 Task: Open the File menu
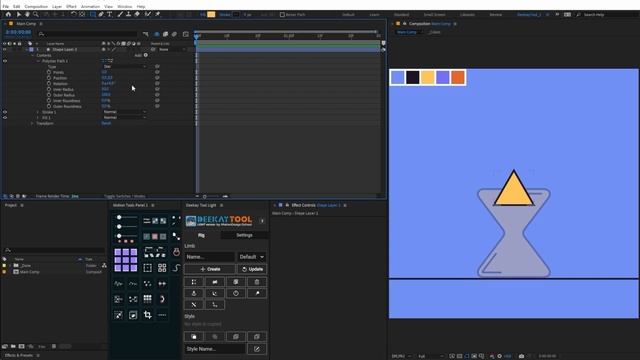coord(5,7)
